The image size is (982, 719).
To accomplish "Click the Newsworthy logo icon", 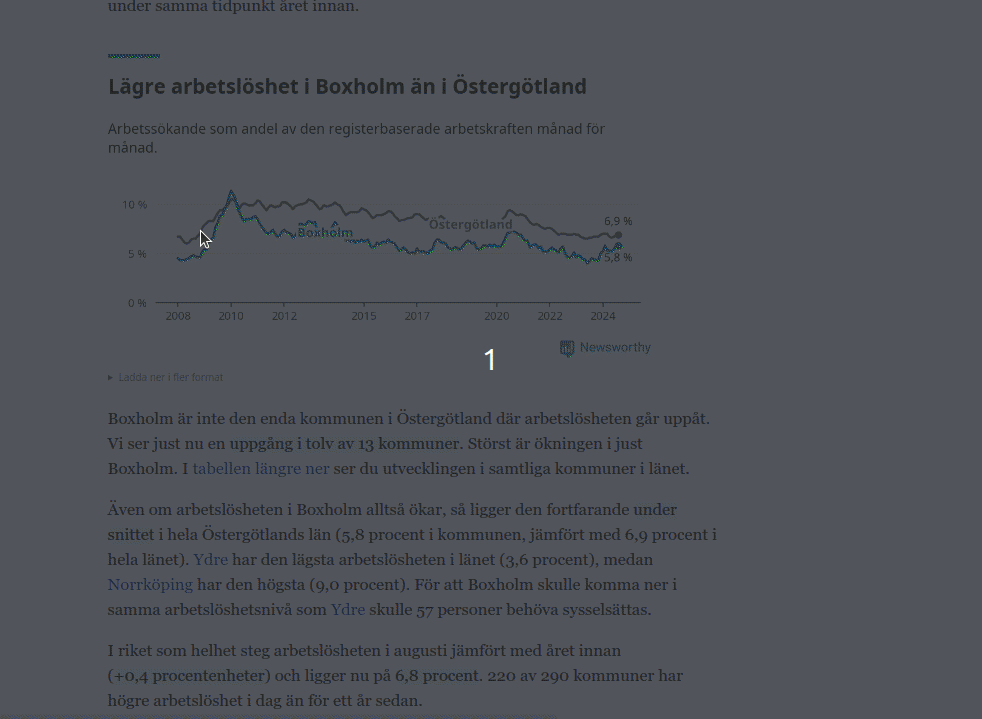I will click(567, 348).
